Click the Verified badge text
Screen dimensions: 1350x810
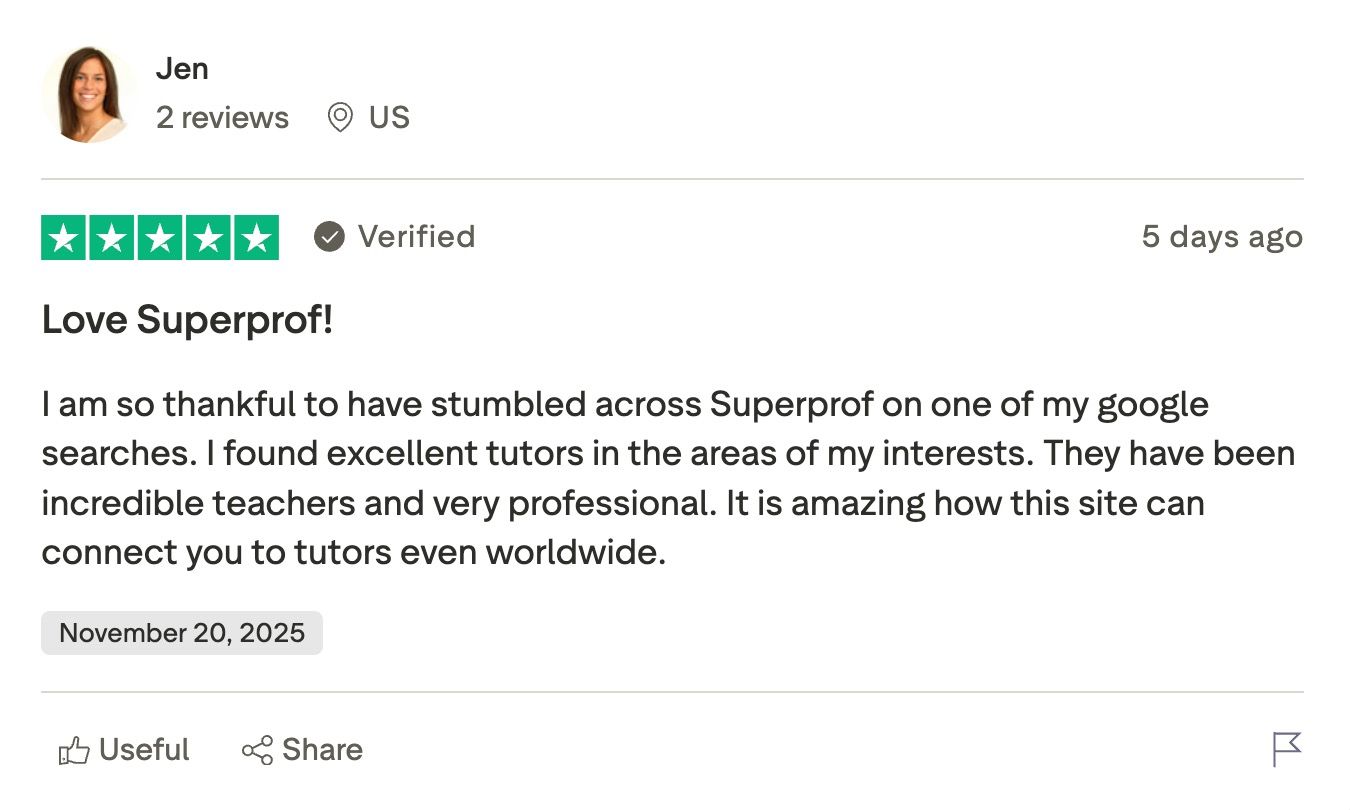pyautogui.click(x=417, y=237)
